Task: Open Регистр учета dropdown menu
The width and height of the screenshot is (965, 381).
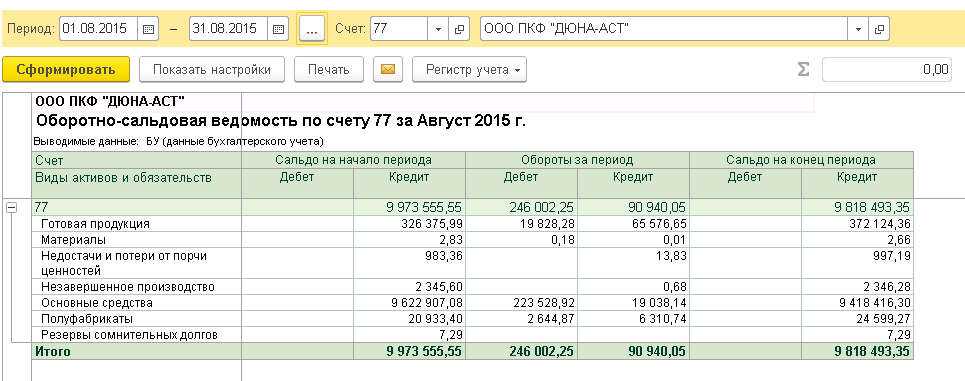Action: [469, 70]
